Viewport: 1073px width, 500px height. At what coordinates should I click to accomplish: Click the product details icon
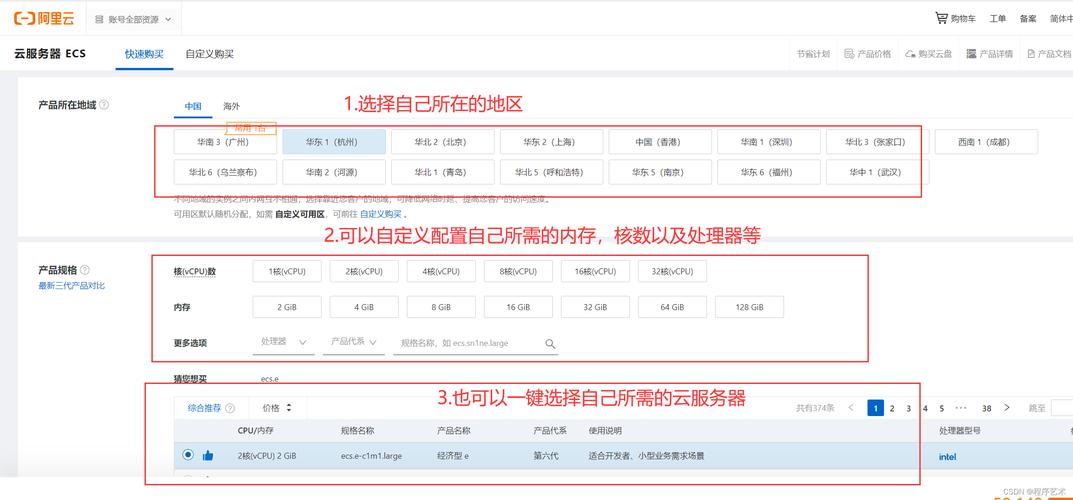point(971,53)
